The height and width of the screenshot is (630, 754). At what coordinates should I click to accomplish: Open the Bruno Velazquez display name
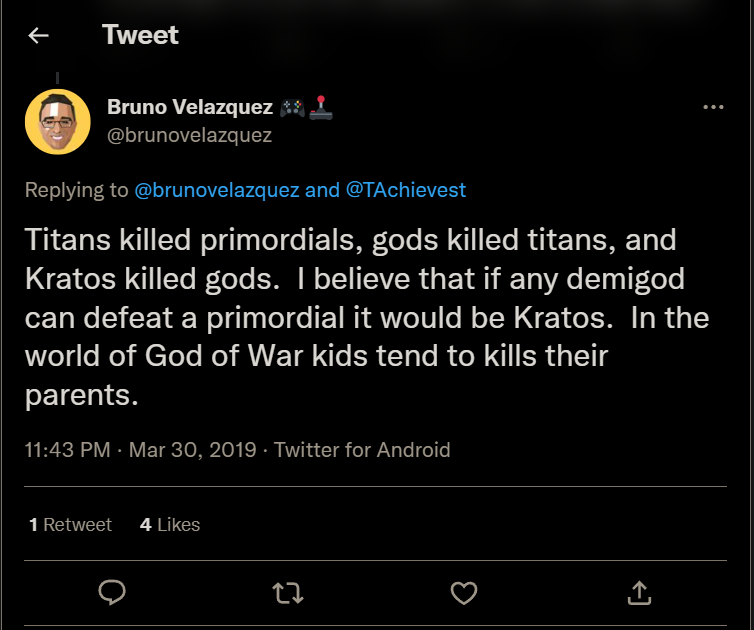coord(189,108)
